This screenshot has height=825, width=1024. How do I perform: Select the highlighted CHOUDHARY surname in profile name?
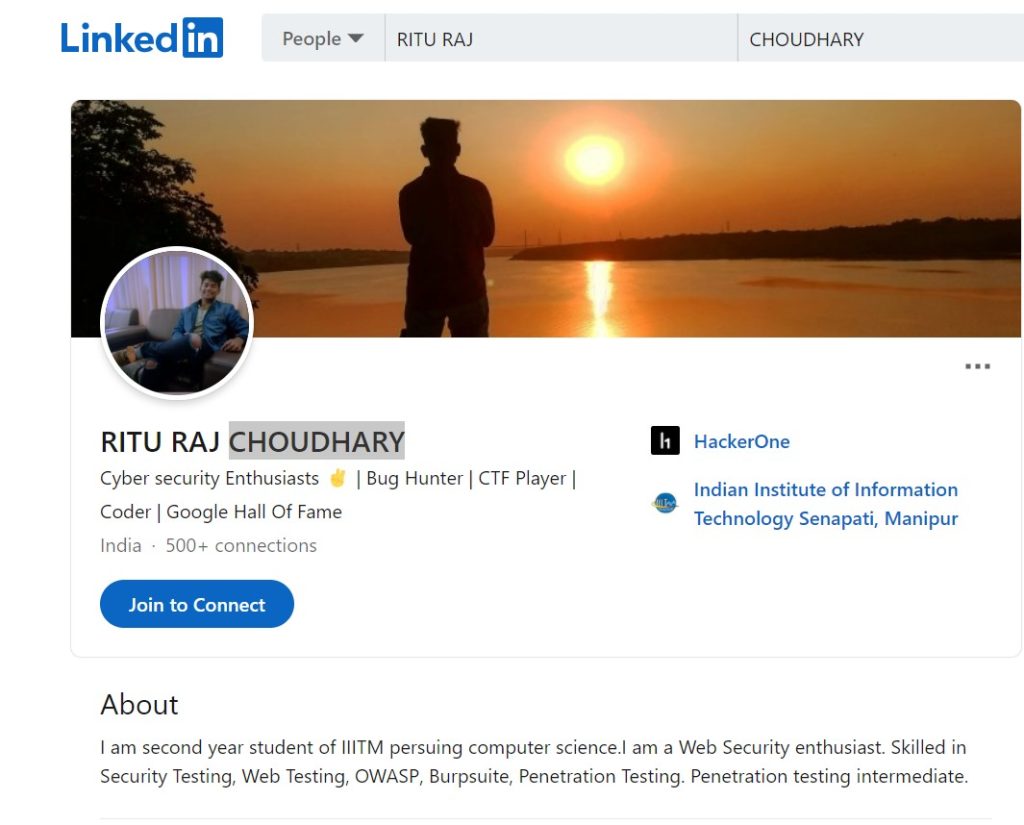point(316,441)
